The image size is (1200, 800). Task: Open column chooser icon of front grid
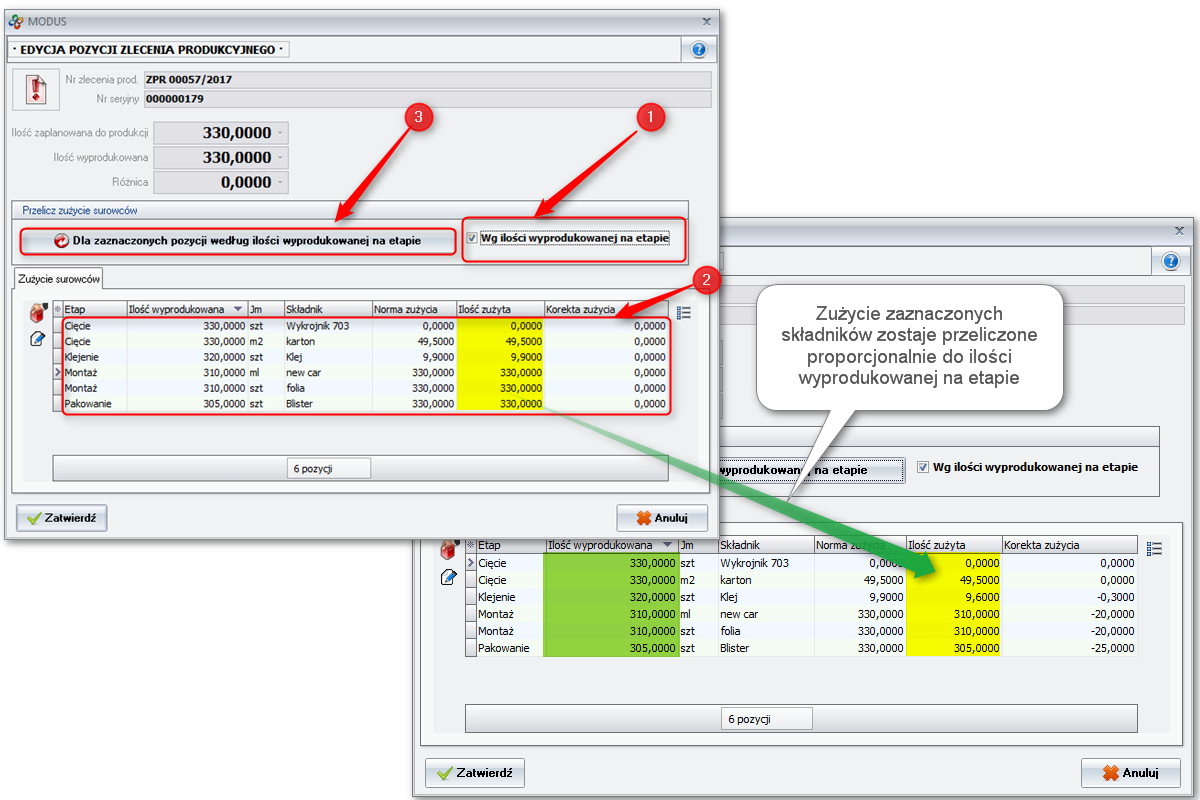[x=684, y=313]
